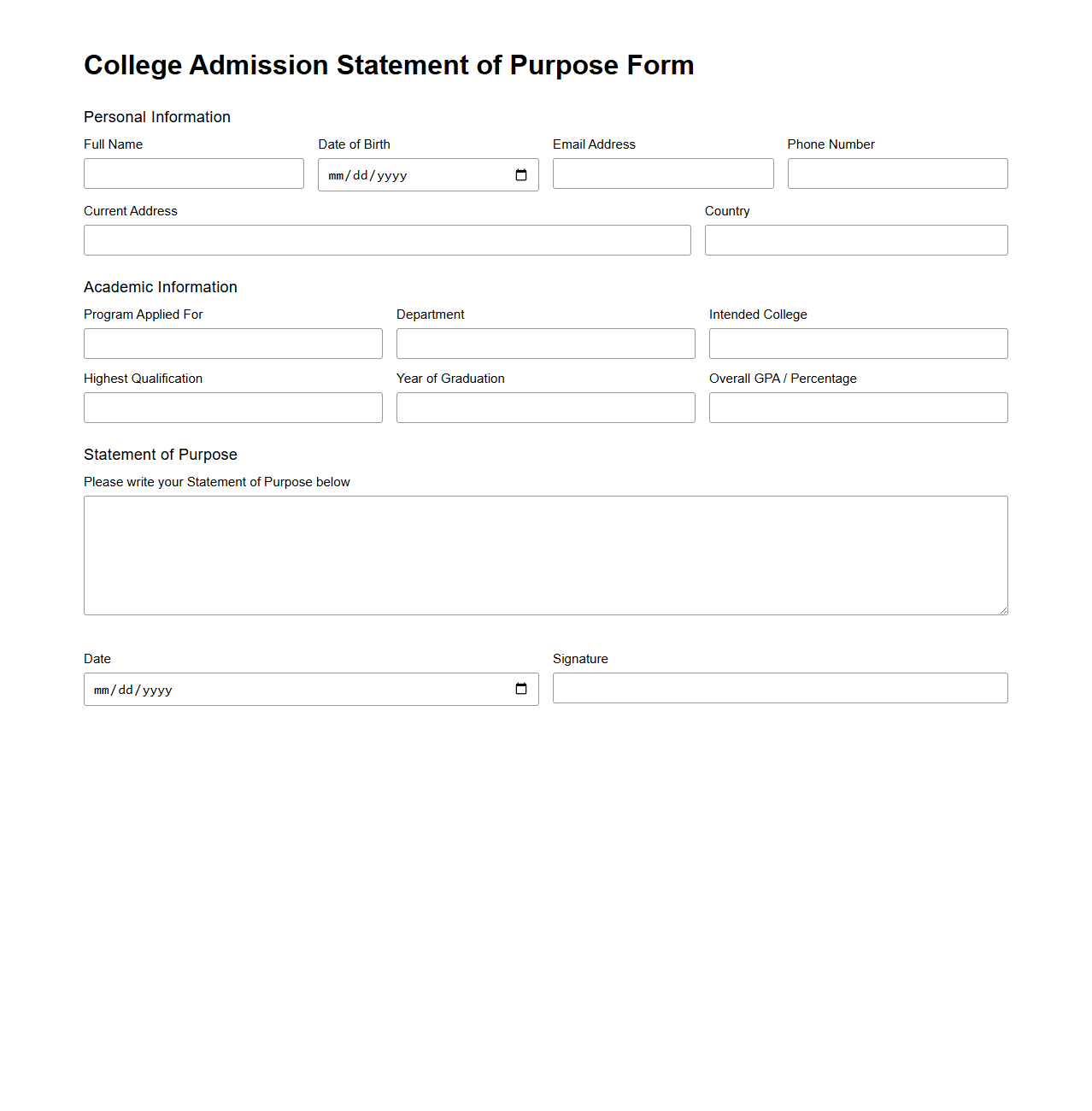
Task: Click the Academic Information section heading
Action: pyautogui.click(x=160, y=287)
